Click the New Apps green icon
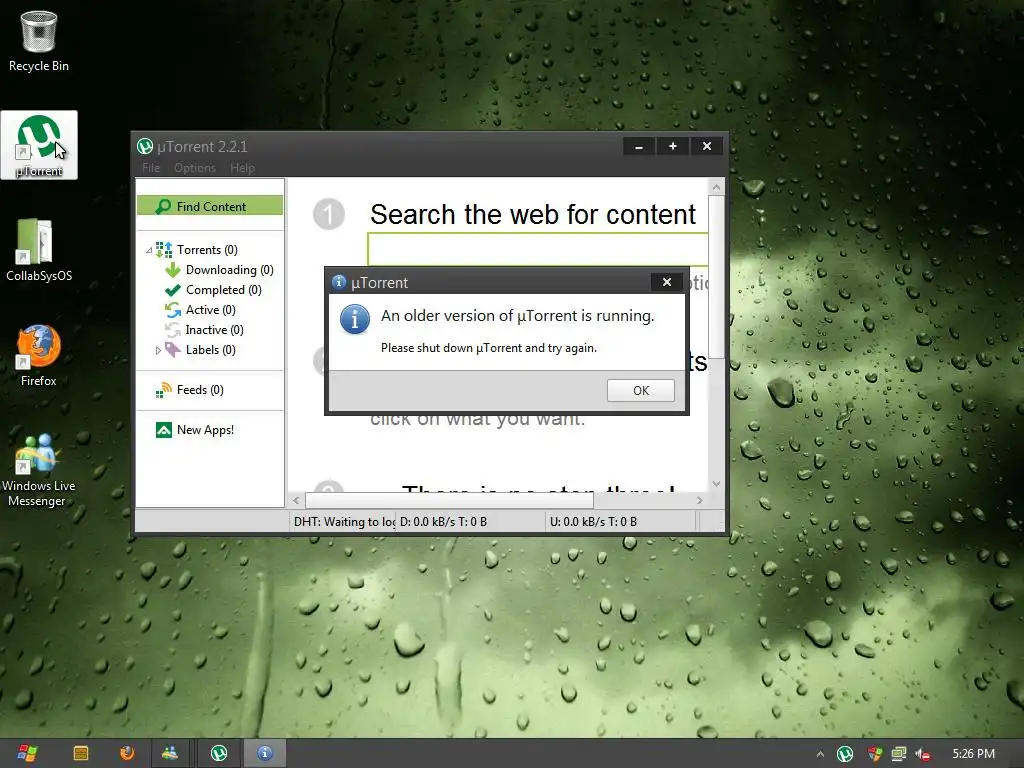 point(164,430)
